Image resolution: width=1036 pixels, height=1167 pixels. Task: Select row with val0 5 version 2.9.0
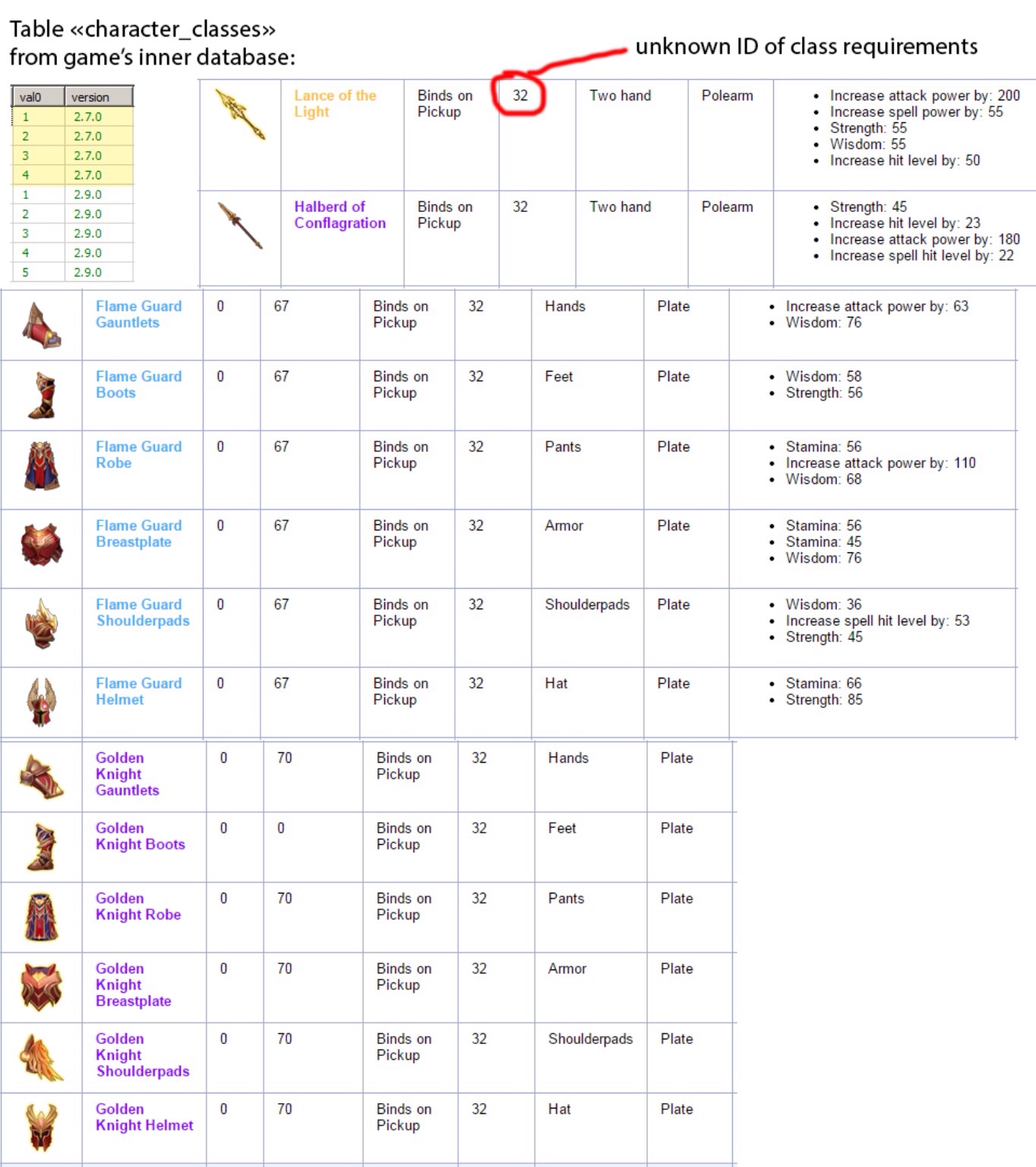pyautogui.click(x=72, y=272)
